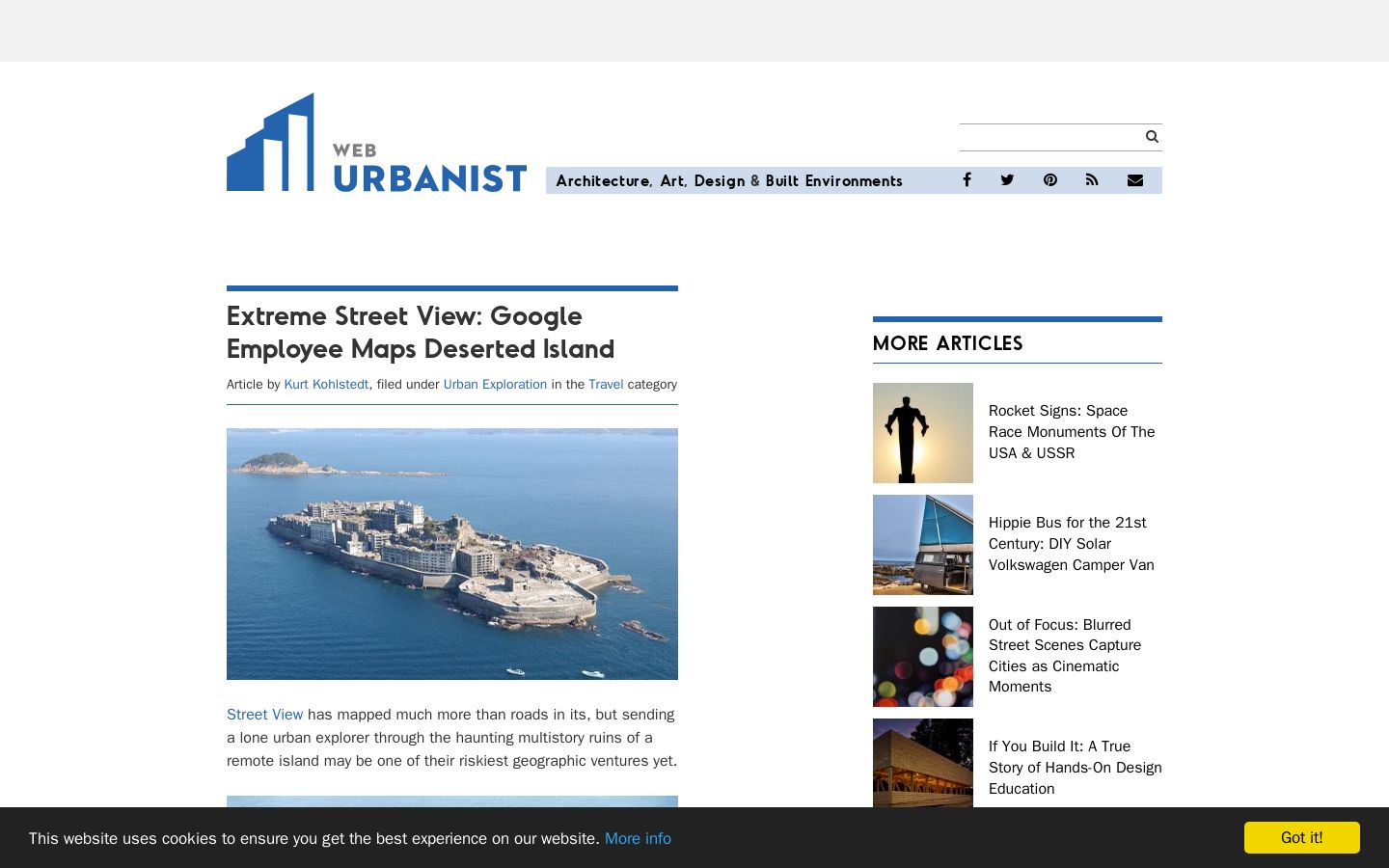Click the MORE ARTICLES heading
1389x868 pixels.
pyautogui.click(x=948, y=343)
